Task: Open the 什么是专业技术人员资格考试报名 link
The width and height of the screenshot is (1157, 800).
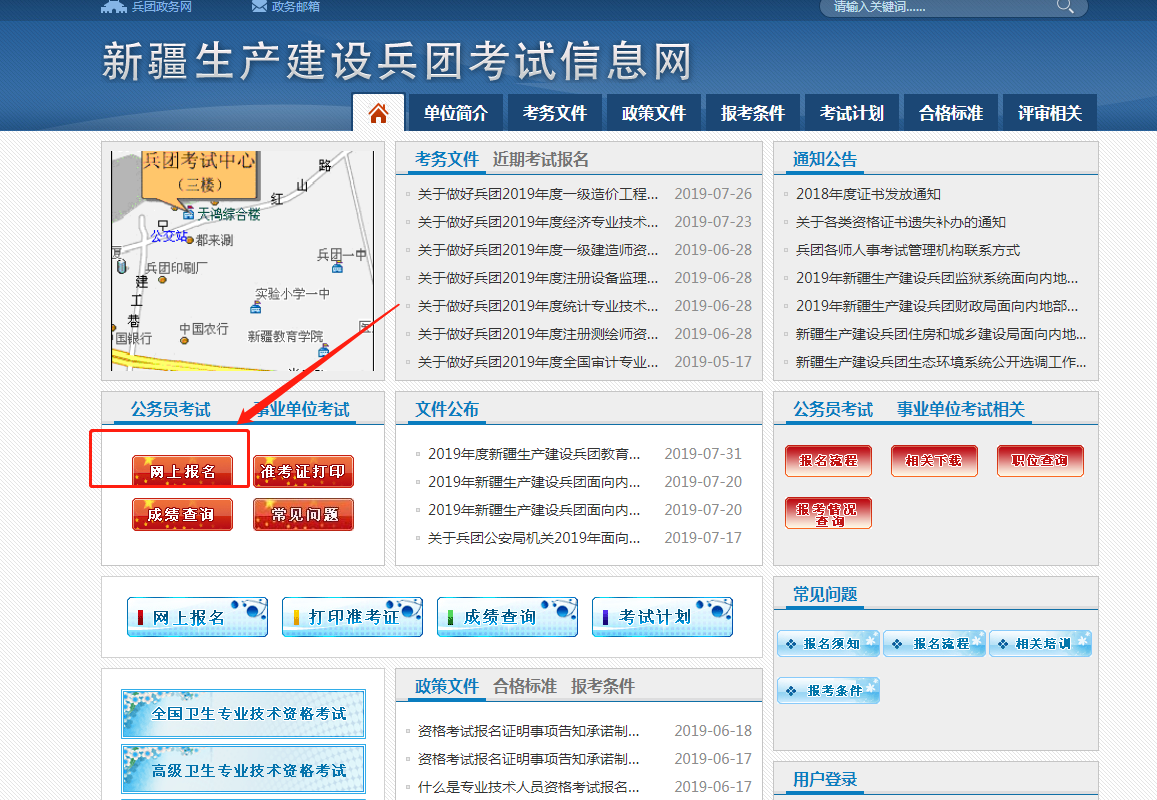Action: 528,787
